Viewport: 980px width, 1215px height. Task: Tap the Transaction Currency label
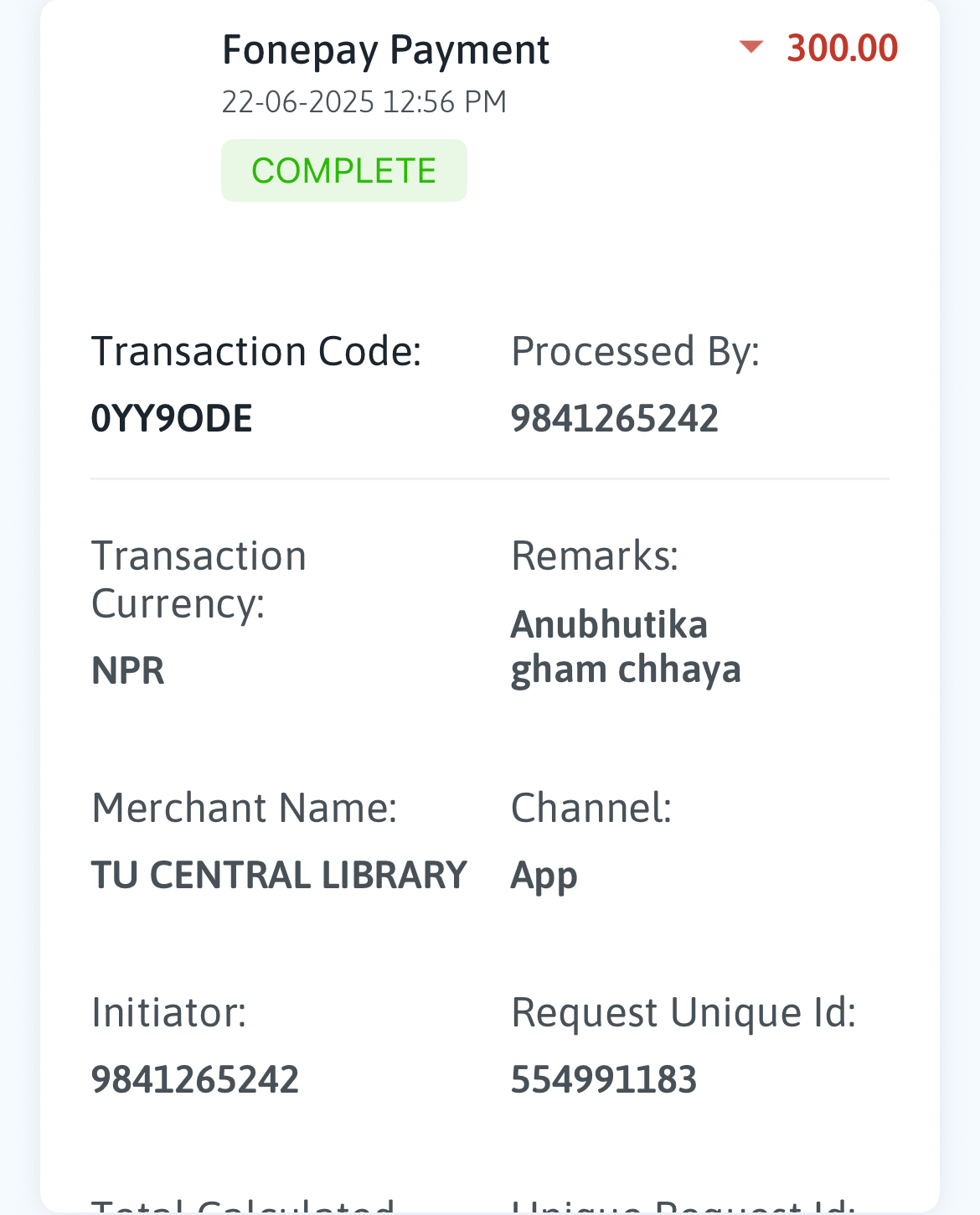199,580
